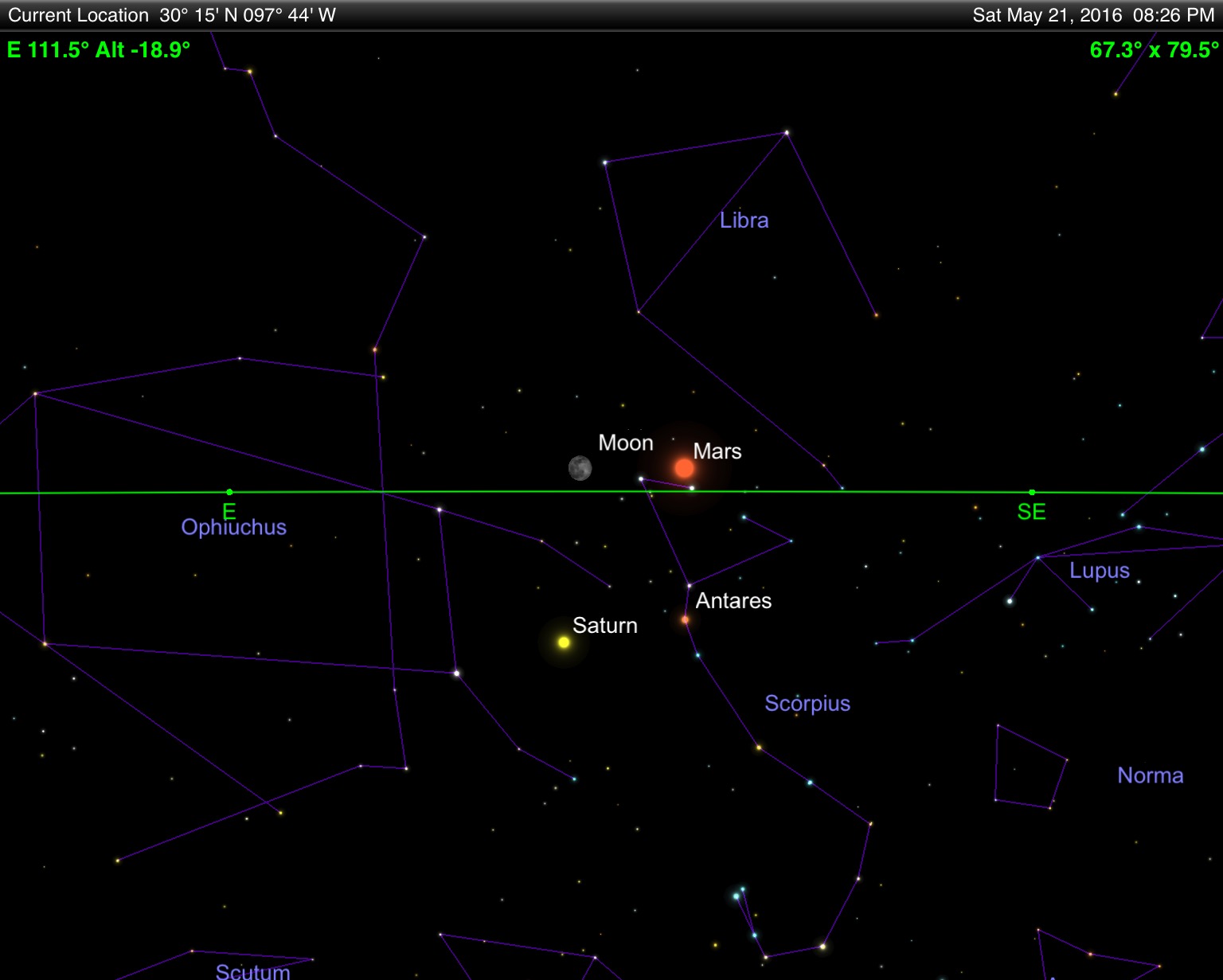Viewport: 1223px width, 980px height.
Task: Click the field of view size readout
Action: [1154, 50]
